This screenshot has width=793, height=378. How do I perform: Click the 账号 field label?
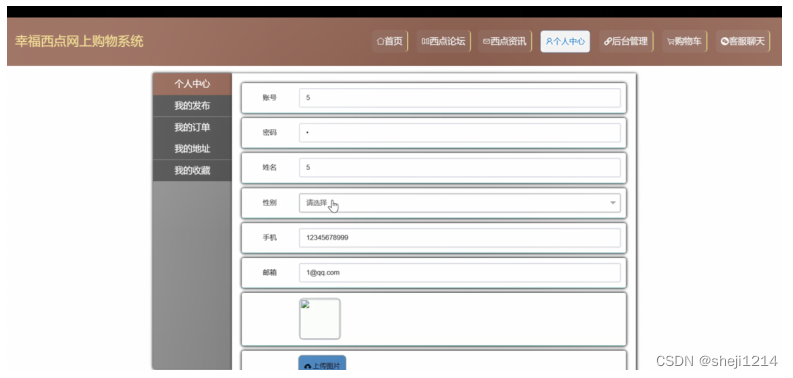270,98
